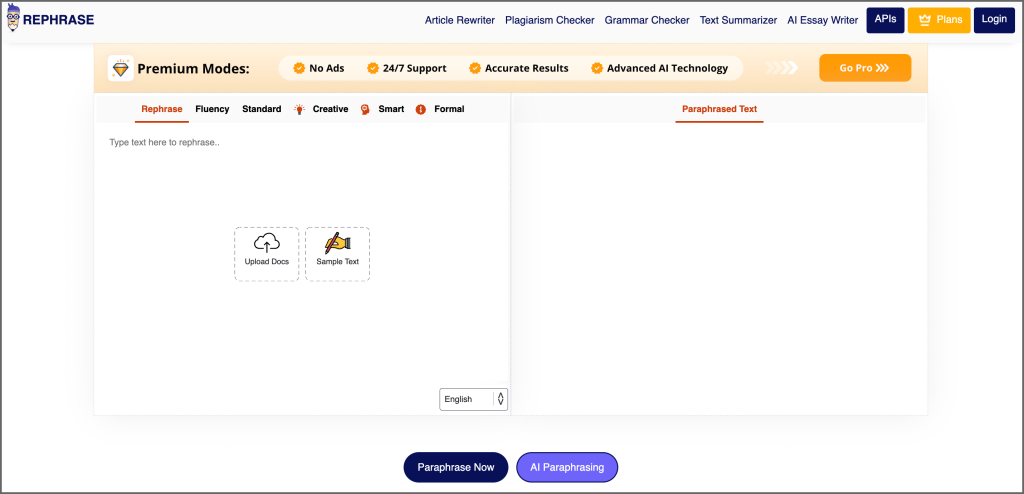This screenshot has width=1024, height=494.
Task: Switch to the Standard mode tab
Action: point(261,109)
